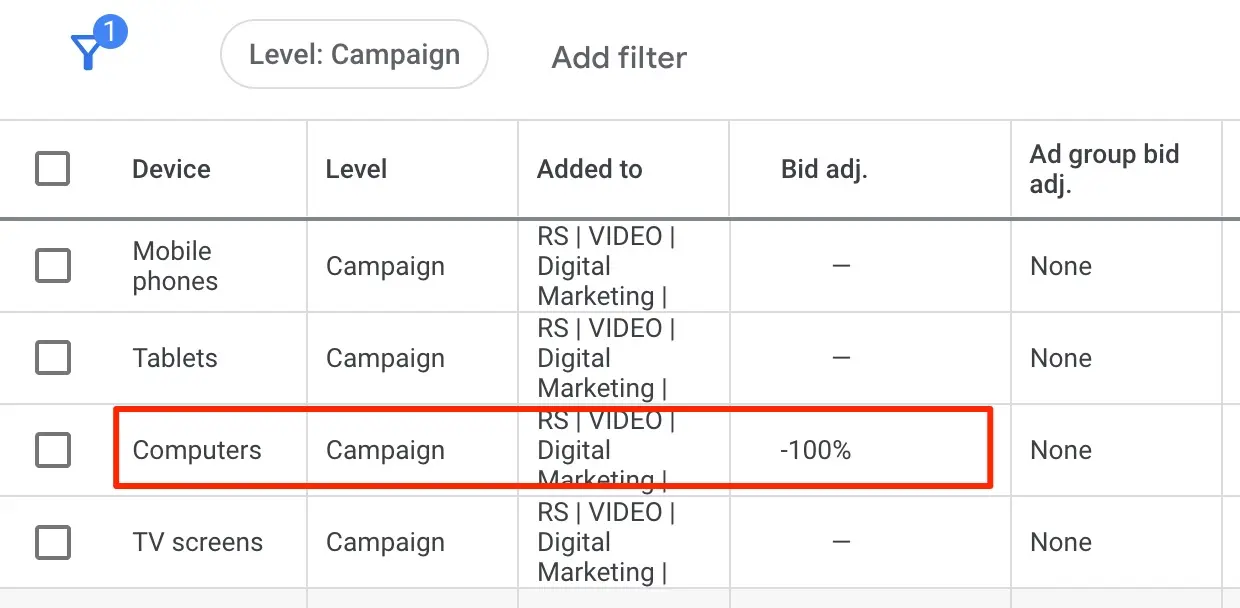The width and height of the screenshot is (1240, 608).
Task: Edit the Mobile phones bid adjustment dash
Action: 841,267
